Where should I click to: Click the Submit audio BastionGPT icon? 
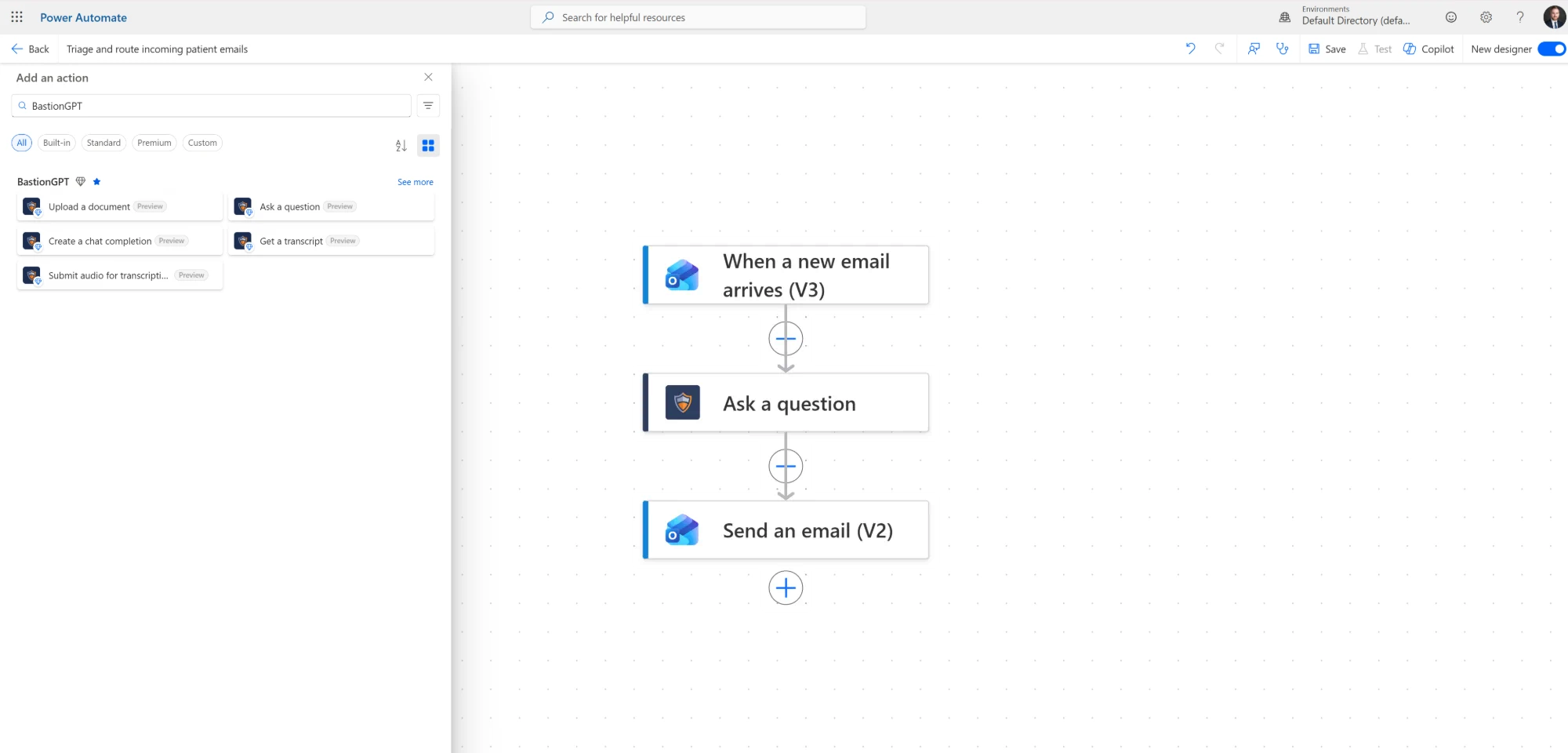pyautogui.click(x=32, y=275)
